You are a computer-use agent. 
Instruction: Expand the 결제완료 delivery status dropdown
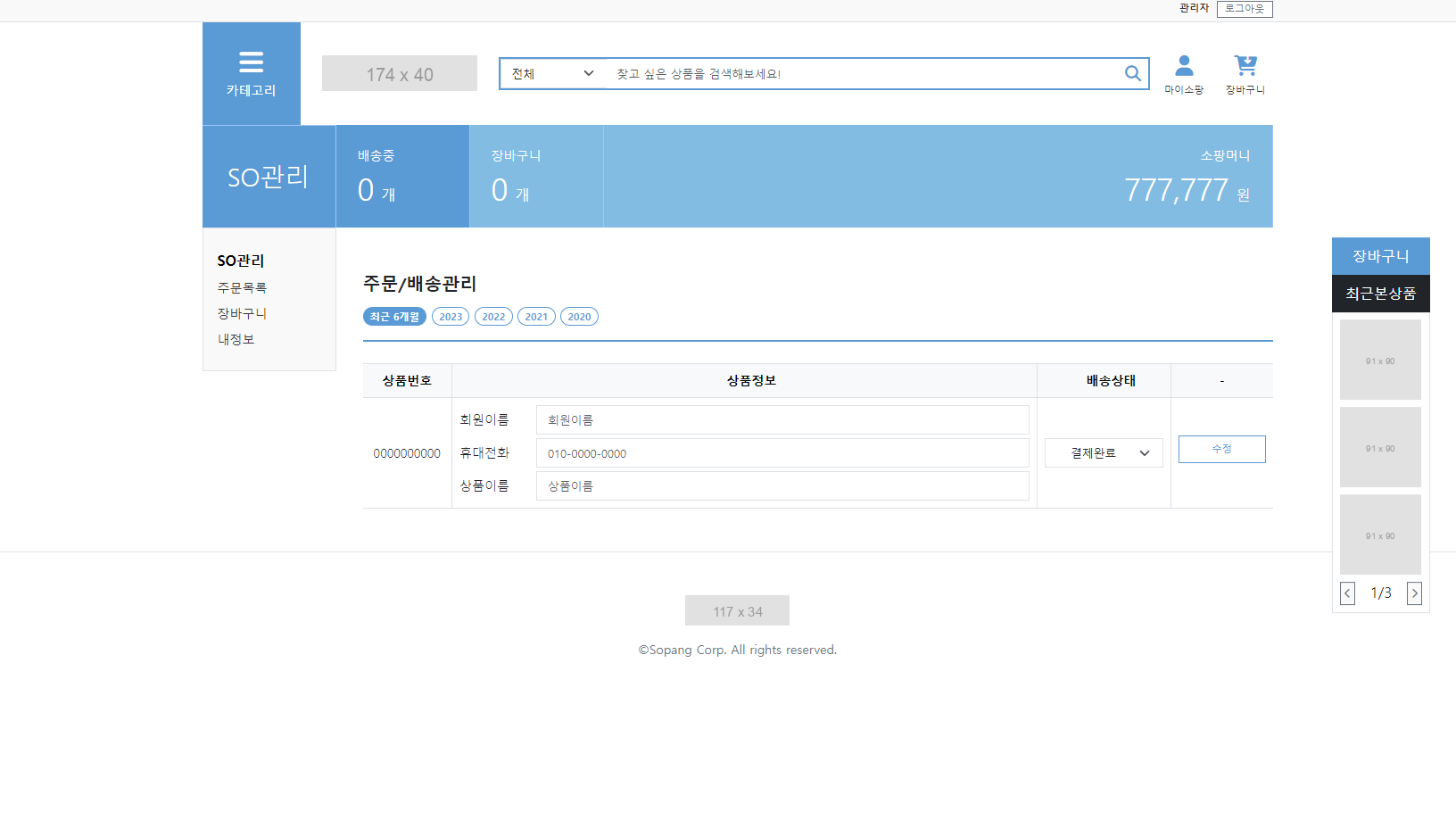tap(1104, 452)
